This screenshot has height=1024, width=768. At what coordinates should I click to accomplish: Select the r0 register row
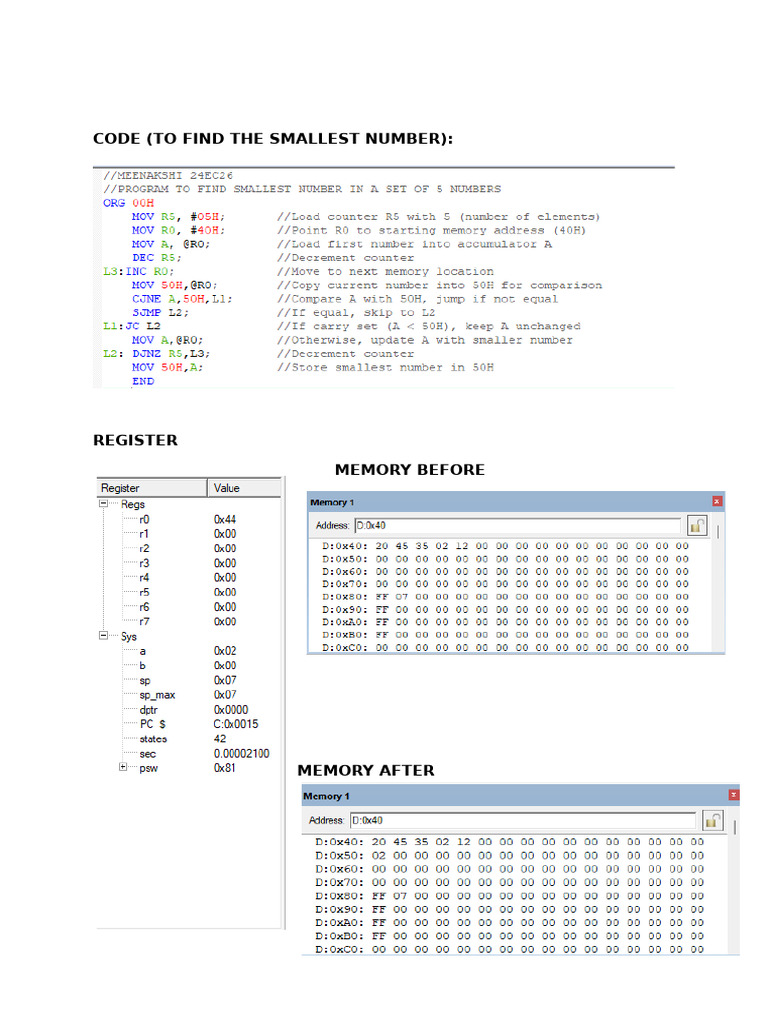[189, 520]
